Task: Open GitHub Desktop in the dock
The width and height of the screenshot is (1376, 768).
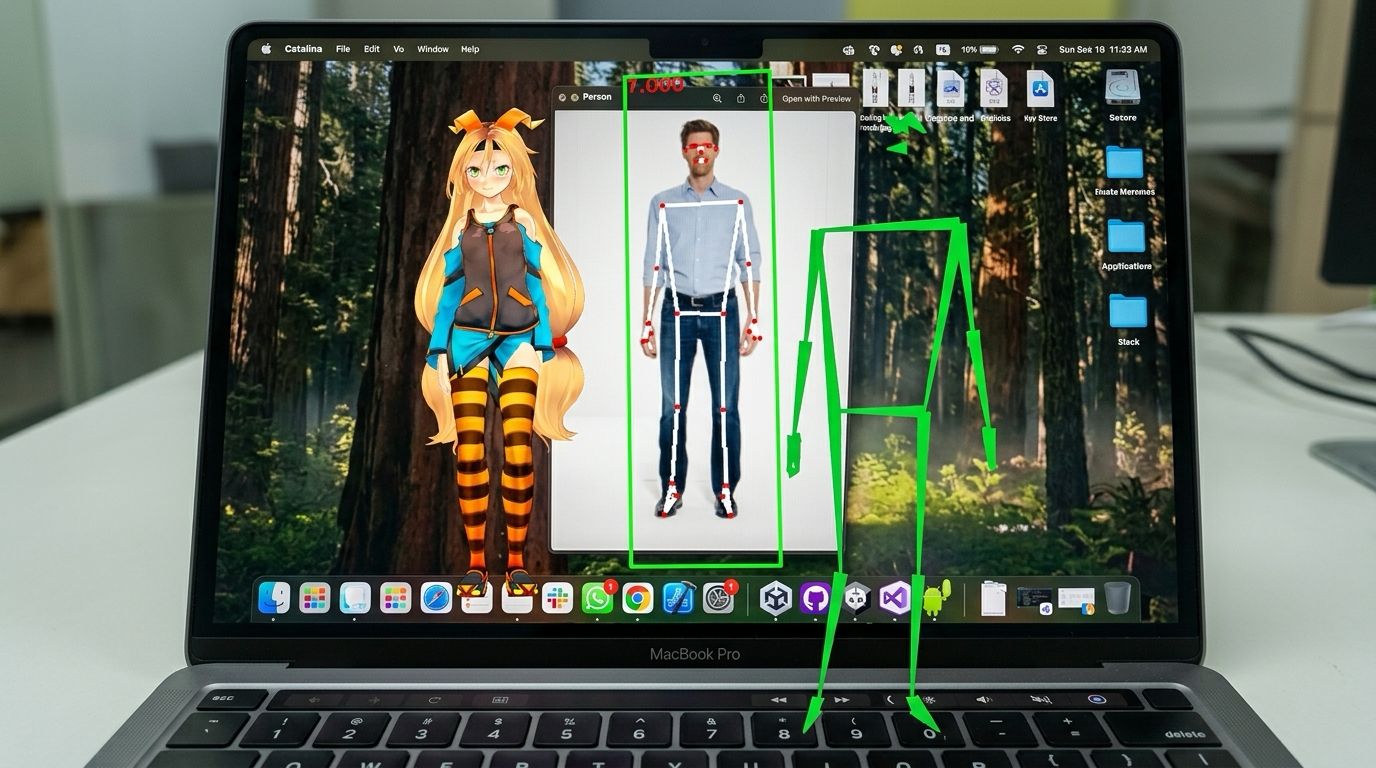Action: coord(815,598)
